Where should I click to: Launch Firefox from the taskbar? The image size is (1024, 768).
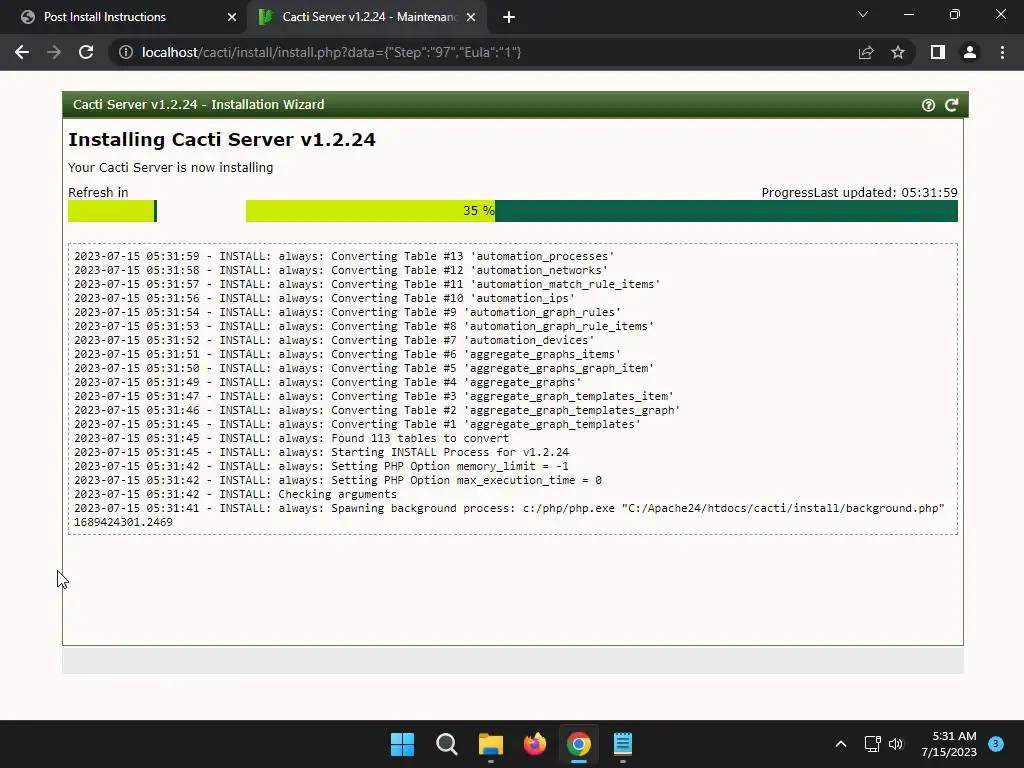535,744
